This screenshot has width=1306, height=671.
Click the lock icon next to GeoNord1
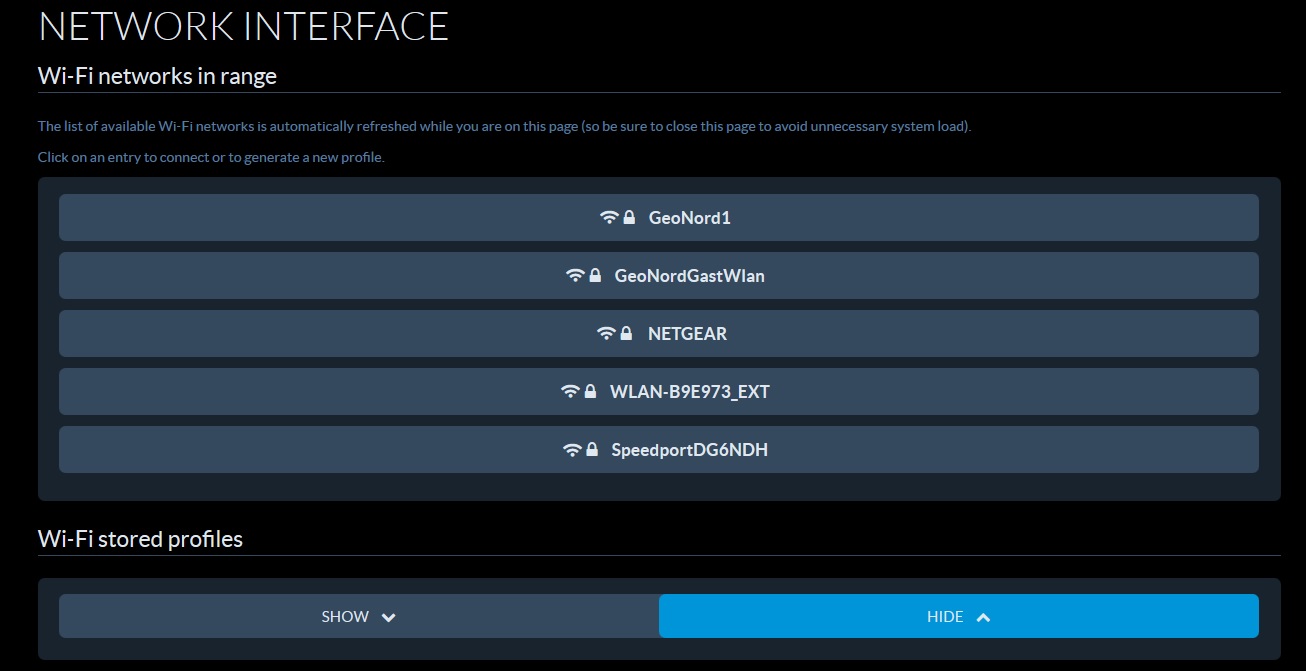629,217
